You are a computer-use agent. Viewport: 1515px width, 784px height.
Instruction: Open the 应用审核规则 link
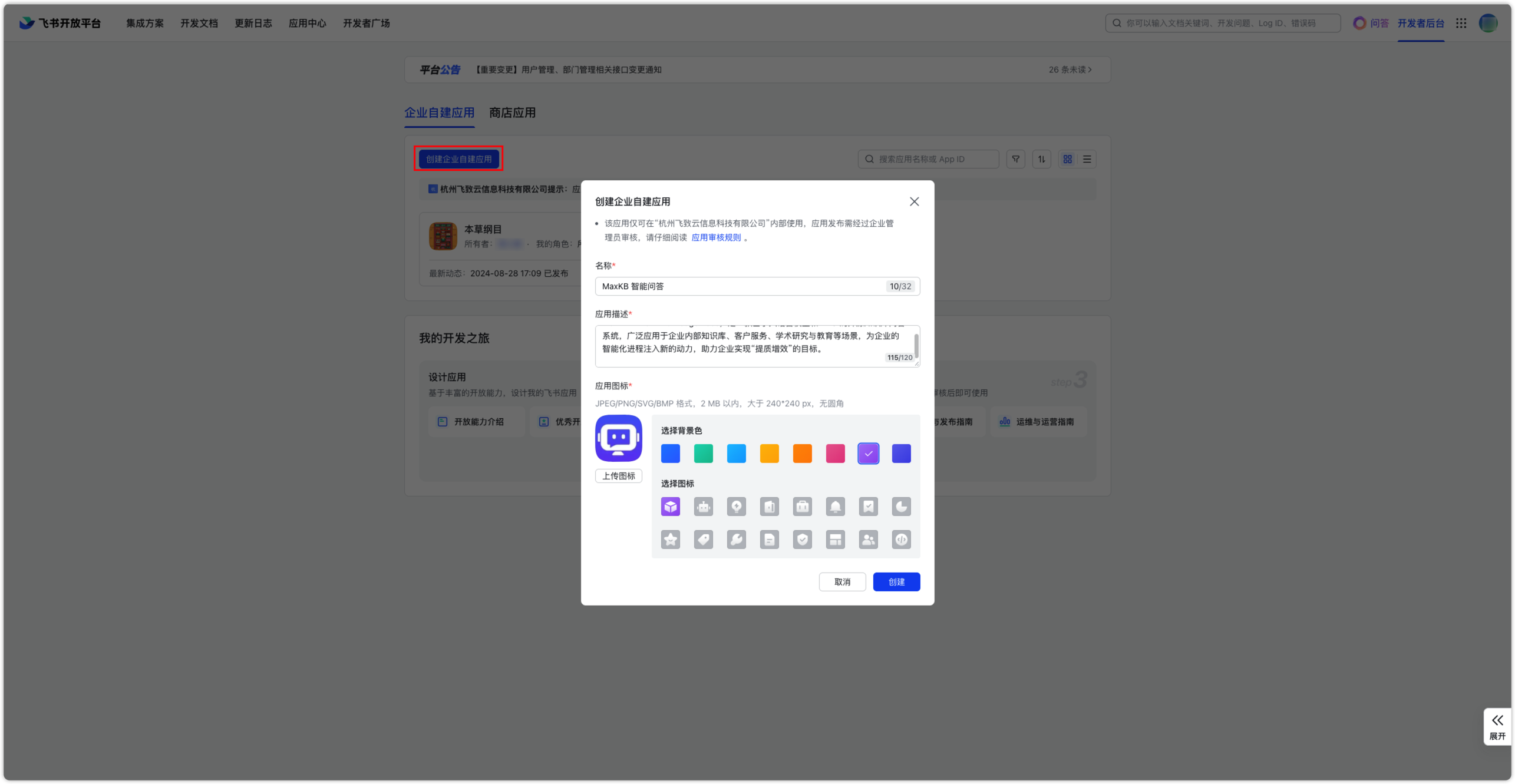pyautogui.click(x=716, y=237)
